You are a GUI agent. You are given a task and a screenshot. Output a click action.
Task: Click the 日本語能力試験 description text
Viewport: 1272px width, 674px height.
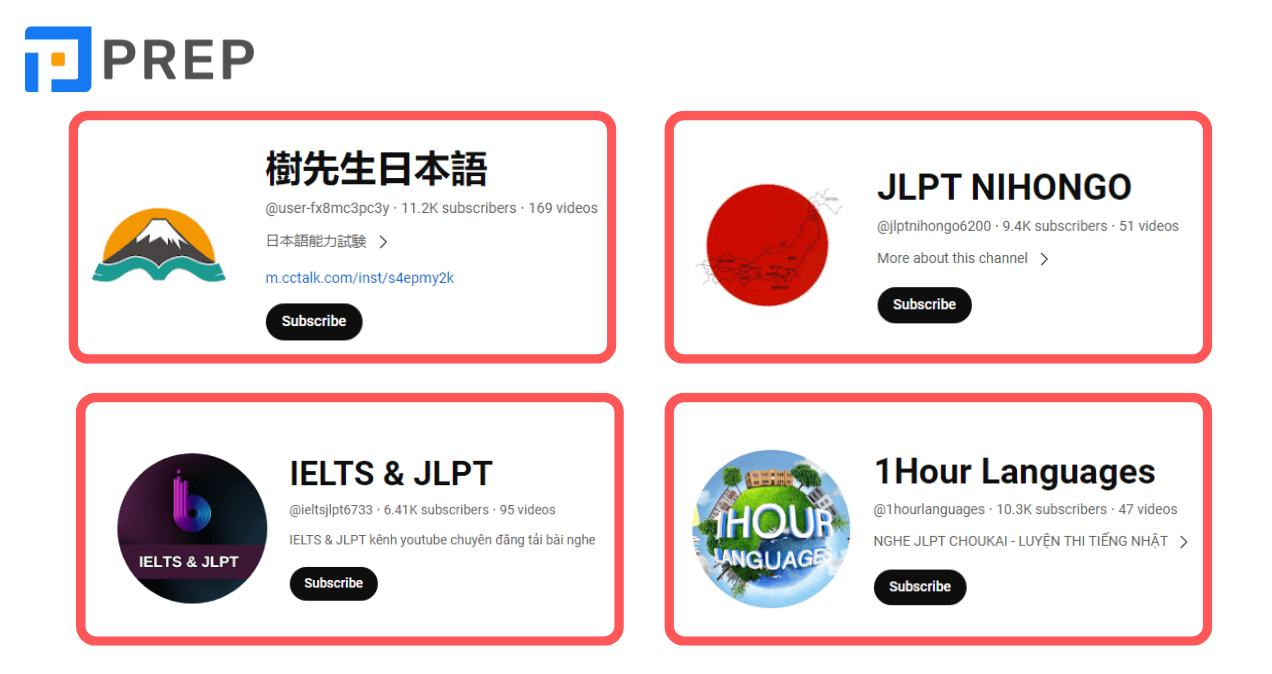(316, 241)
